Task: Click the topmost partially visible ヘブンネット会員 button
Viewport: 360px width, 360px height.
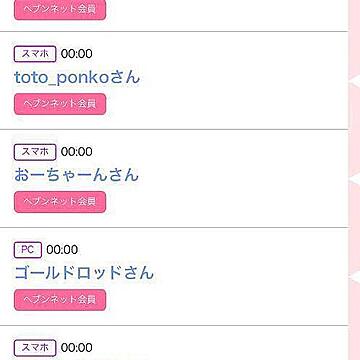Action: point(60,10)
